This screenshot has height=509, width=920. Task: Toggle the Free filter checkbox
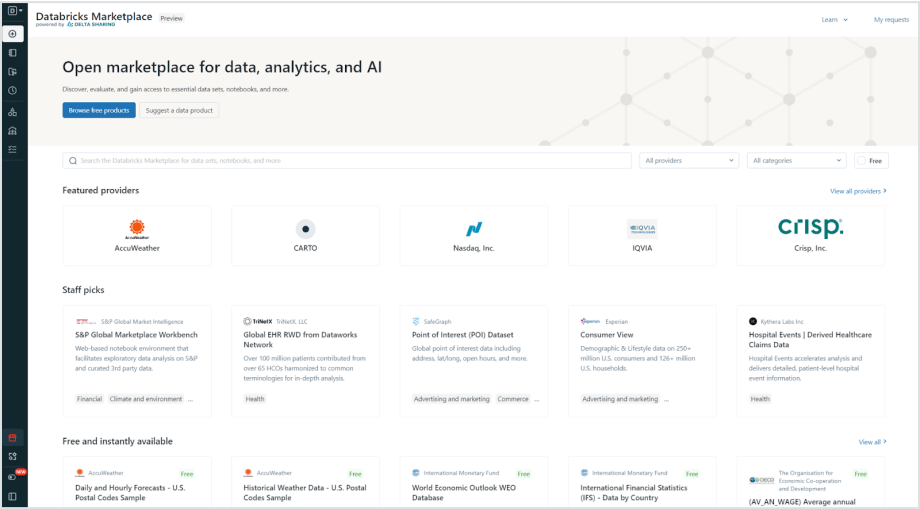coord(862,160)
